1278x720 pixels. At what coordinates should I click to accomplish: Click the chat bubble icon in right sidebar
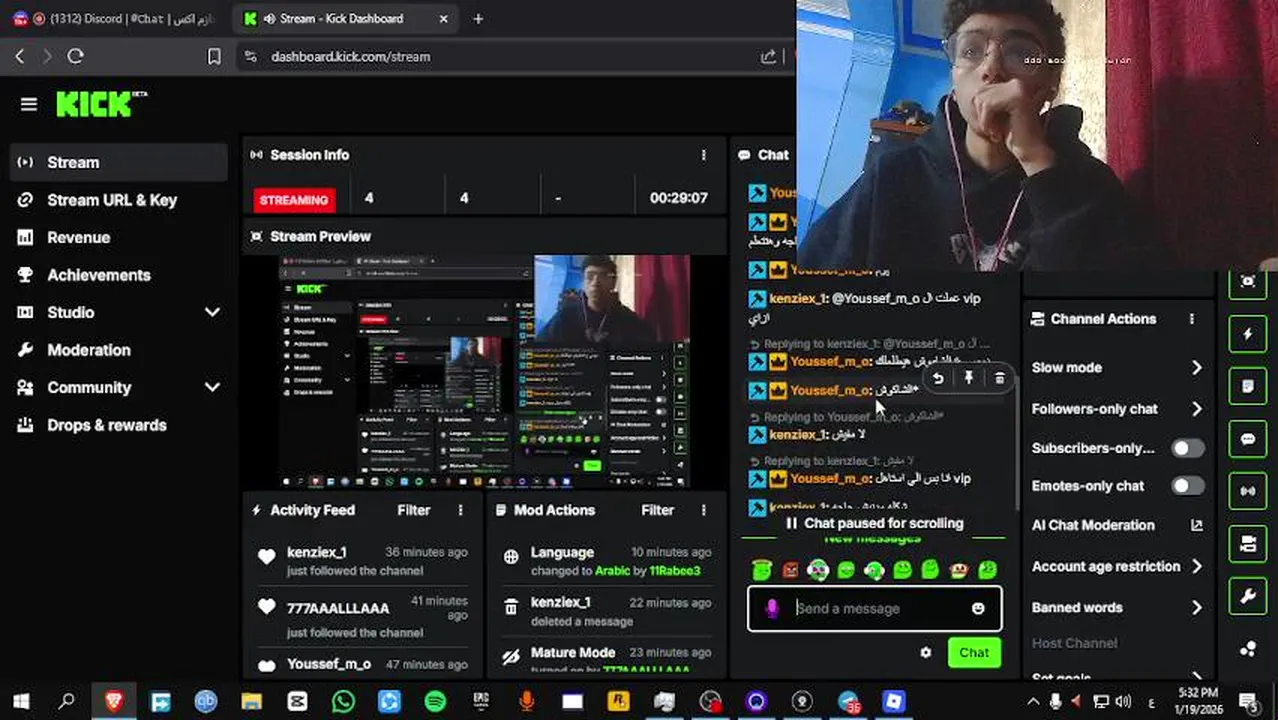point(1247,439)
